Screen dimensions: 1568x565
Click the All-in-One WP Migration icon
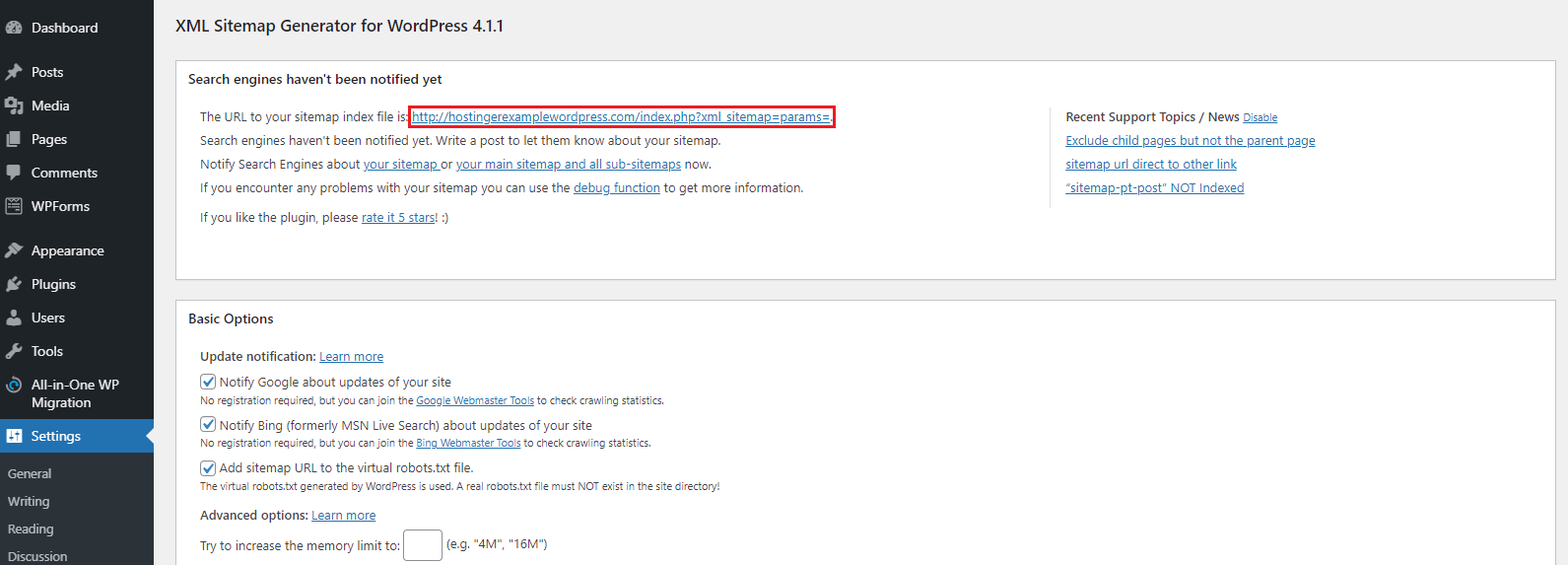coord(14,385)
